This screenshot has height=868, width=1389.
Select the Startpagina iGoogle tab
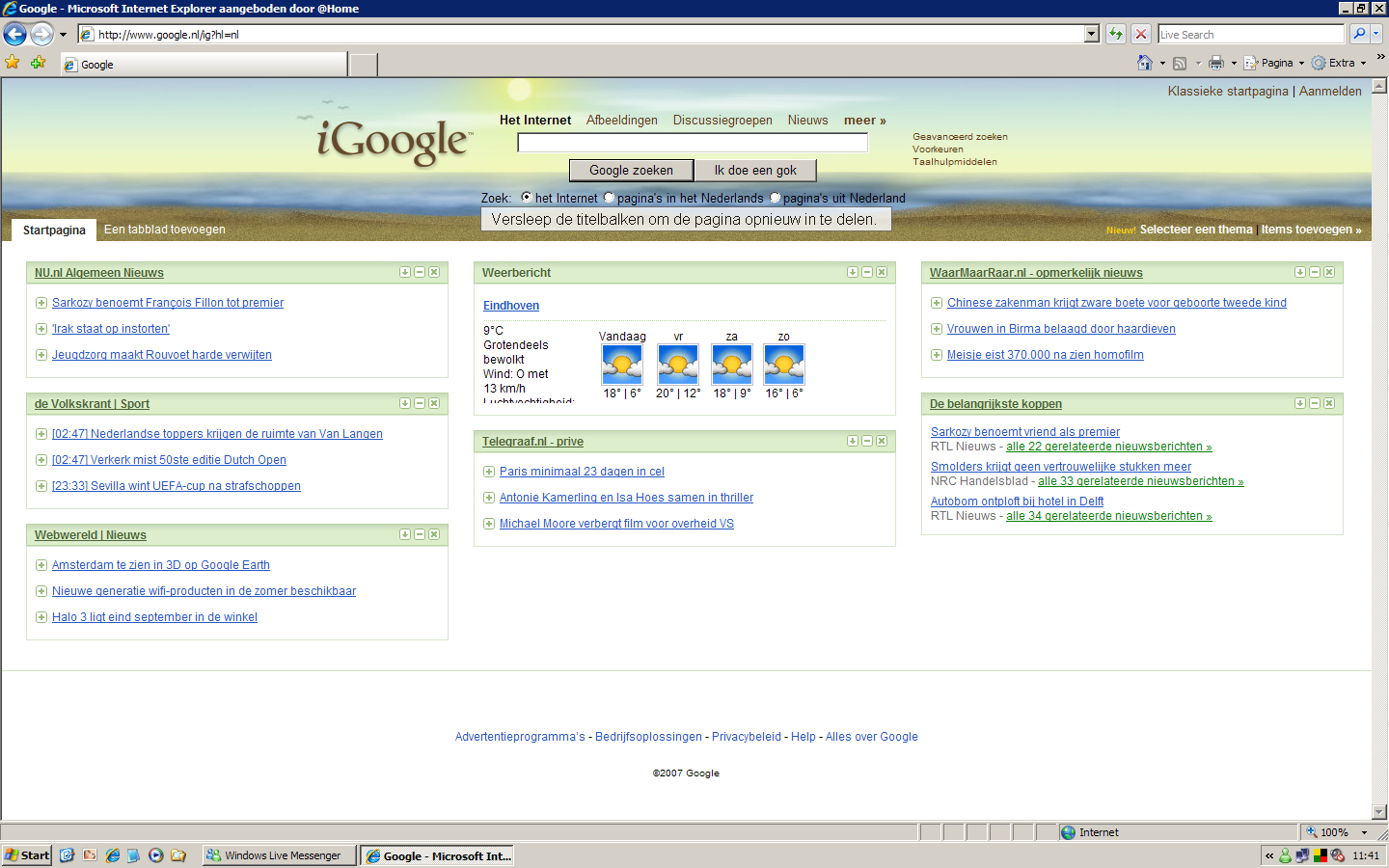54,230
